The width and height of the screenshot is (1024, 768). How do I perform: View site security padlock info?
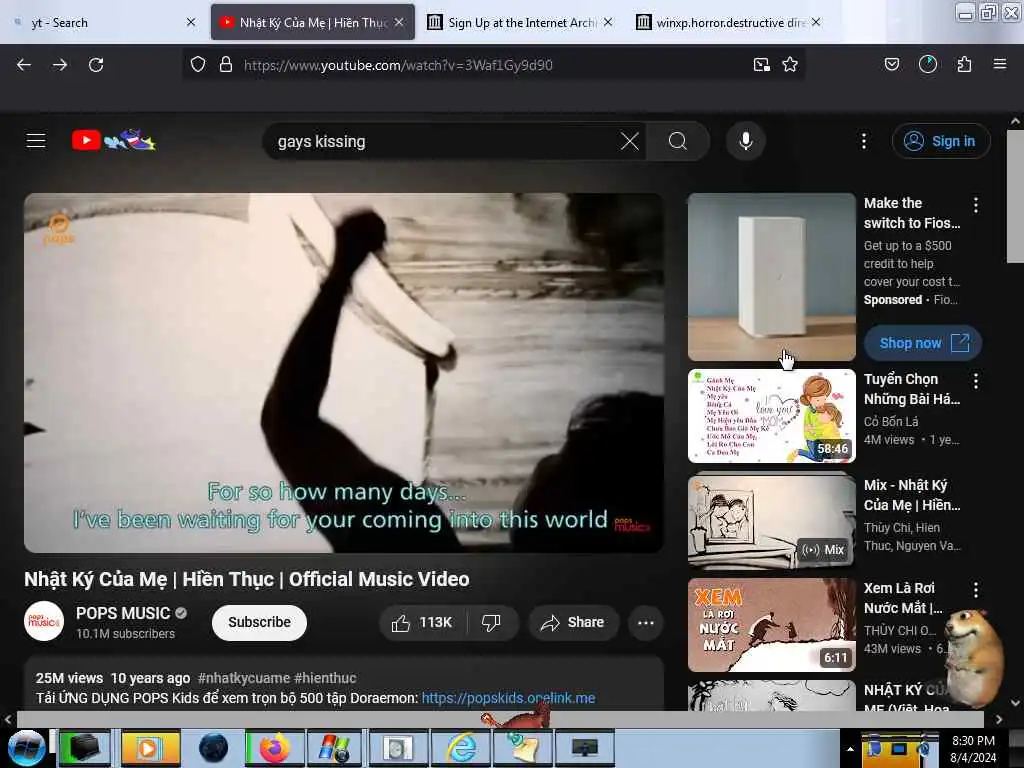click(226, 65)
